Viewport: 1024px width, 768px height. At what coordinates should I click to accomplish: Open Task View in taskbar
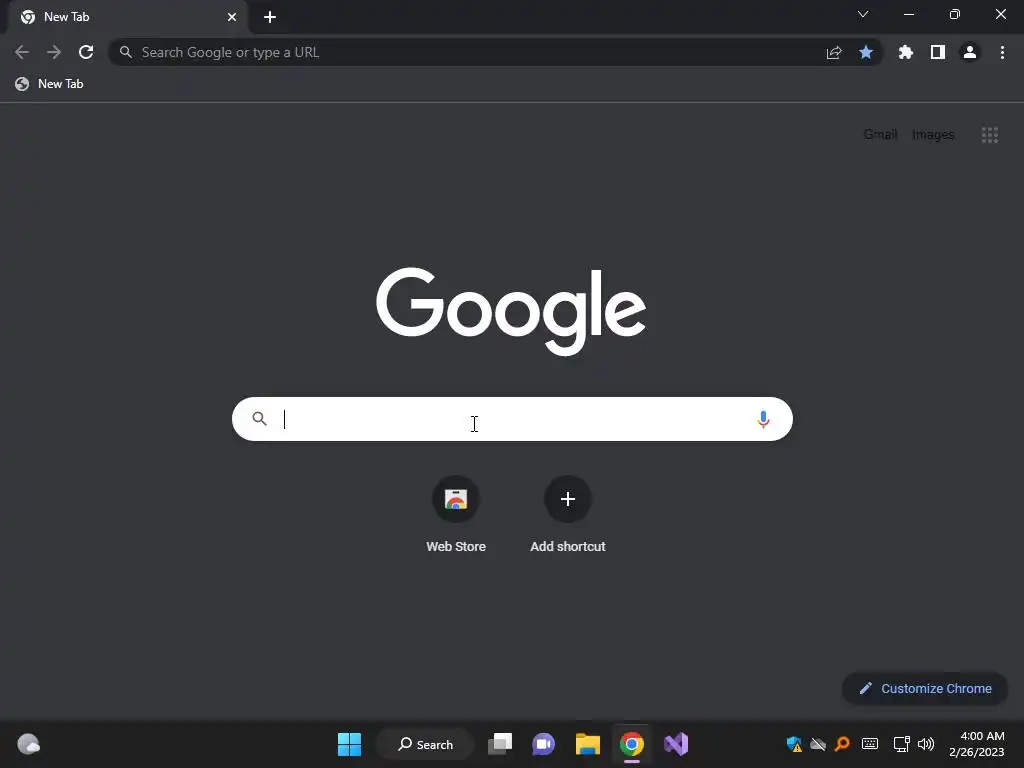coord(500,744)
